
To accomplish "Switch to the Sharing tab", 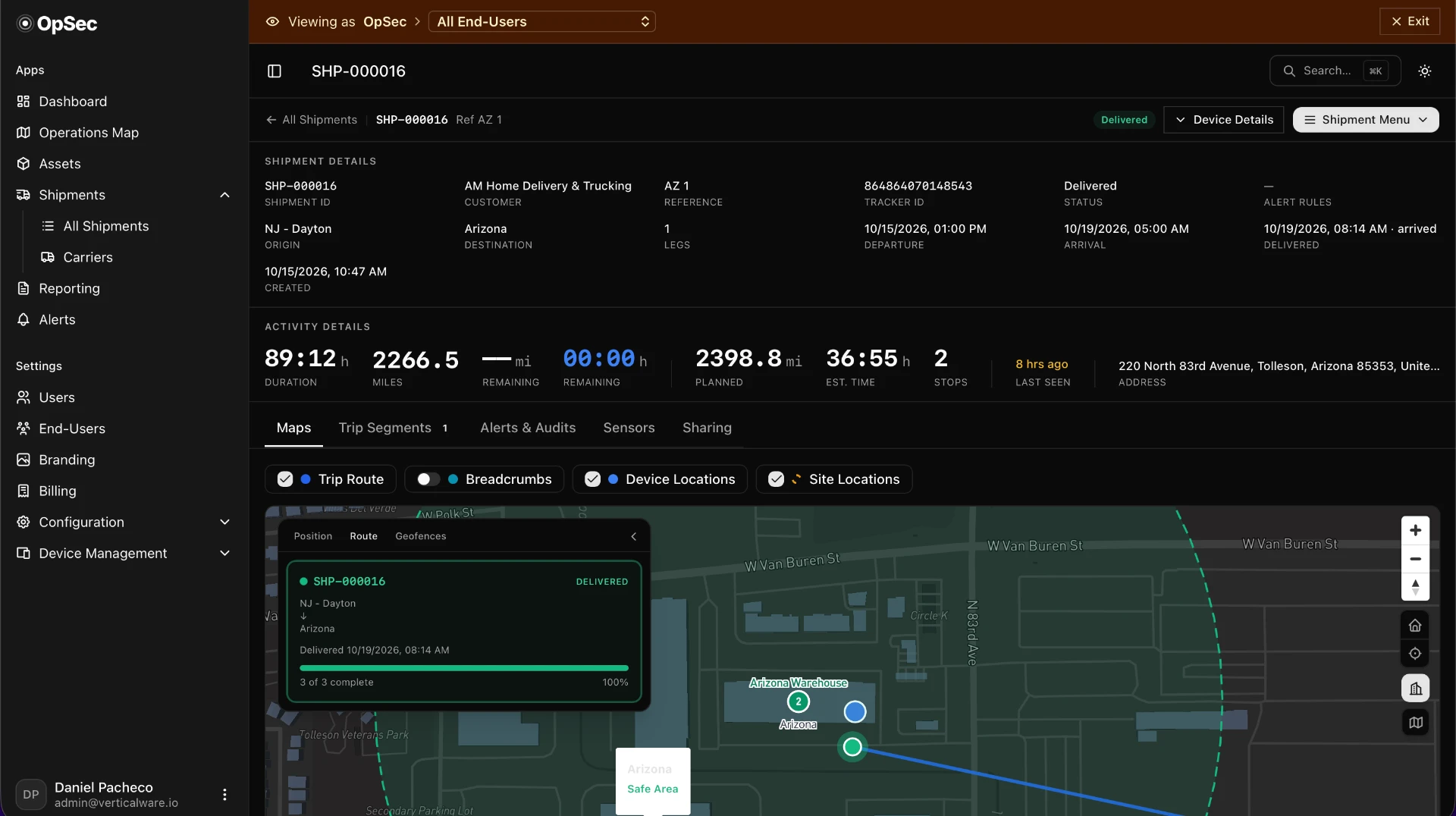I will [707, 428].
